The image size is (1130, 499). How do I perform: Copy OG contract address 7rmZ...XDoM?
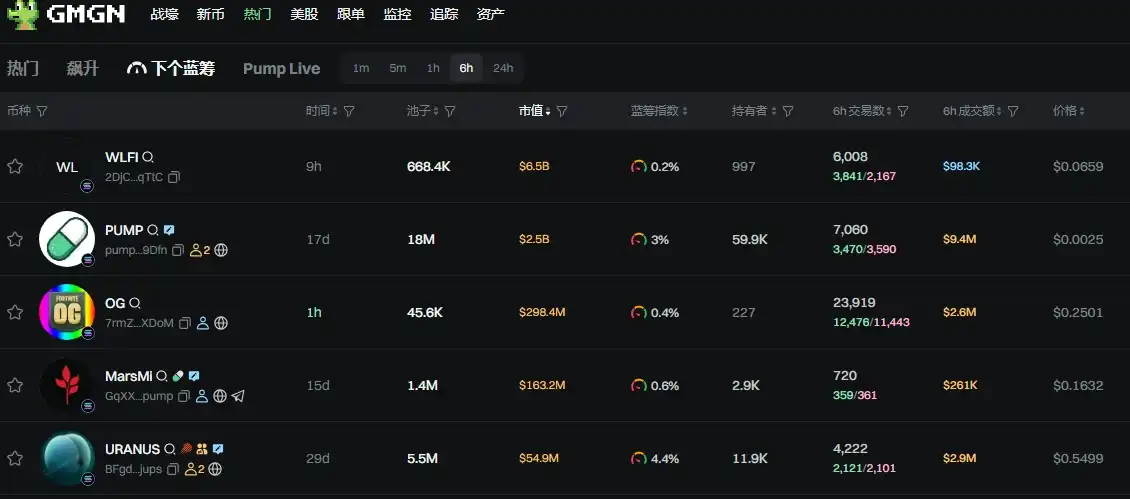[x=184, y=323]
